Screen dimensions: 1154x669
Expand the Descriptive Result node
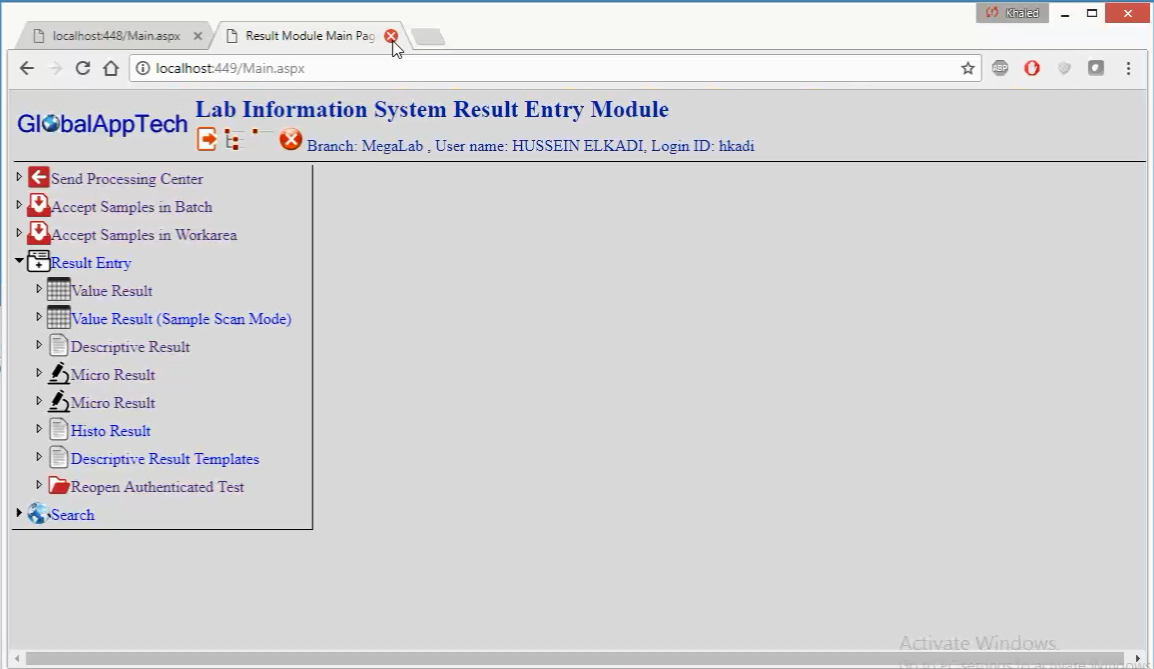[39, 345]
